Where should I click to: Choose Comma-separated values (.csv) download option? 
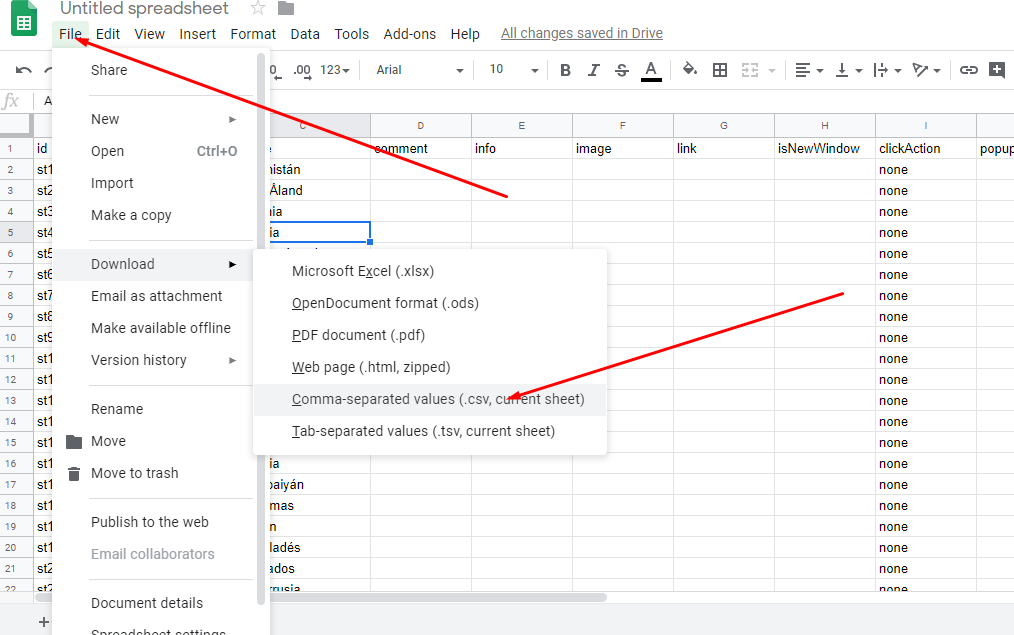[x=438, y=399]
